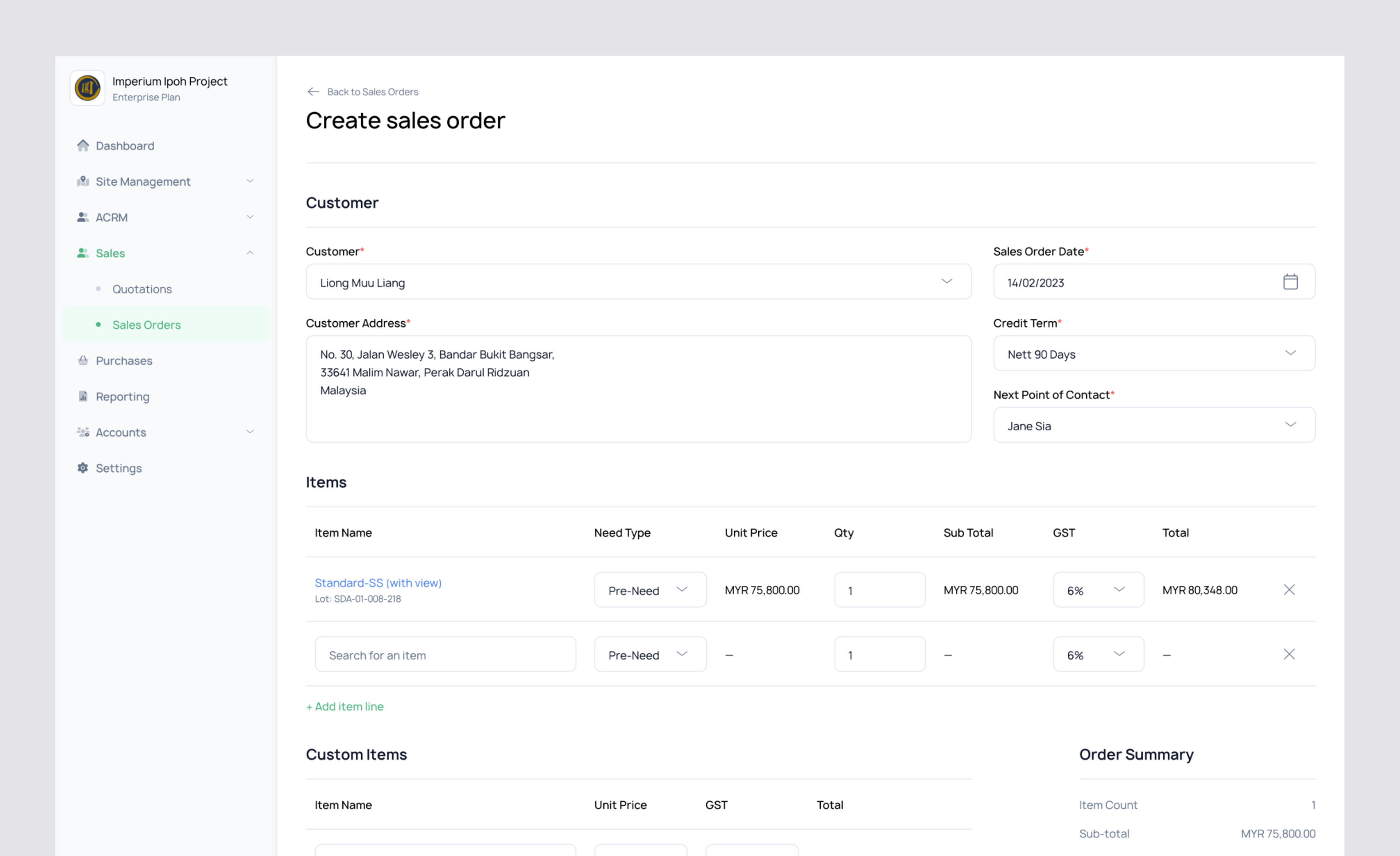Click the Imperium Ipoh Project logo
Screen dimensions: 1400x856
click(x=87, y=88)
